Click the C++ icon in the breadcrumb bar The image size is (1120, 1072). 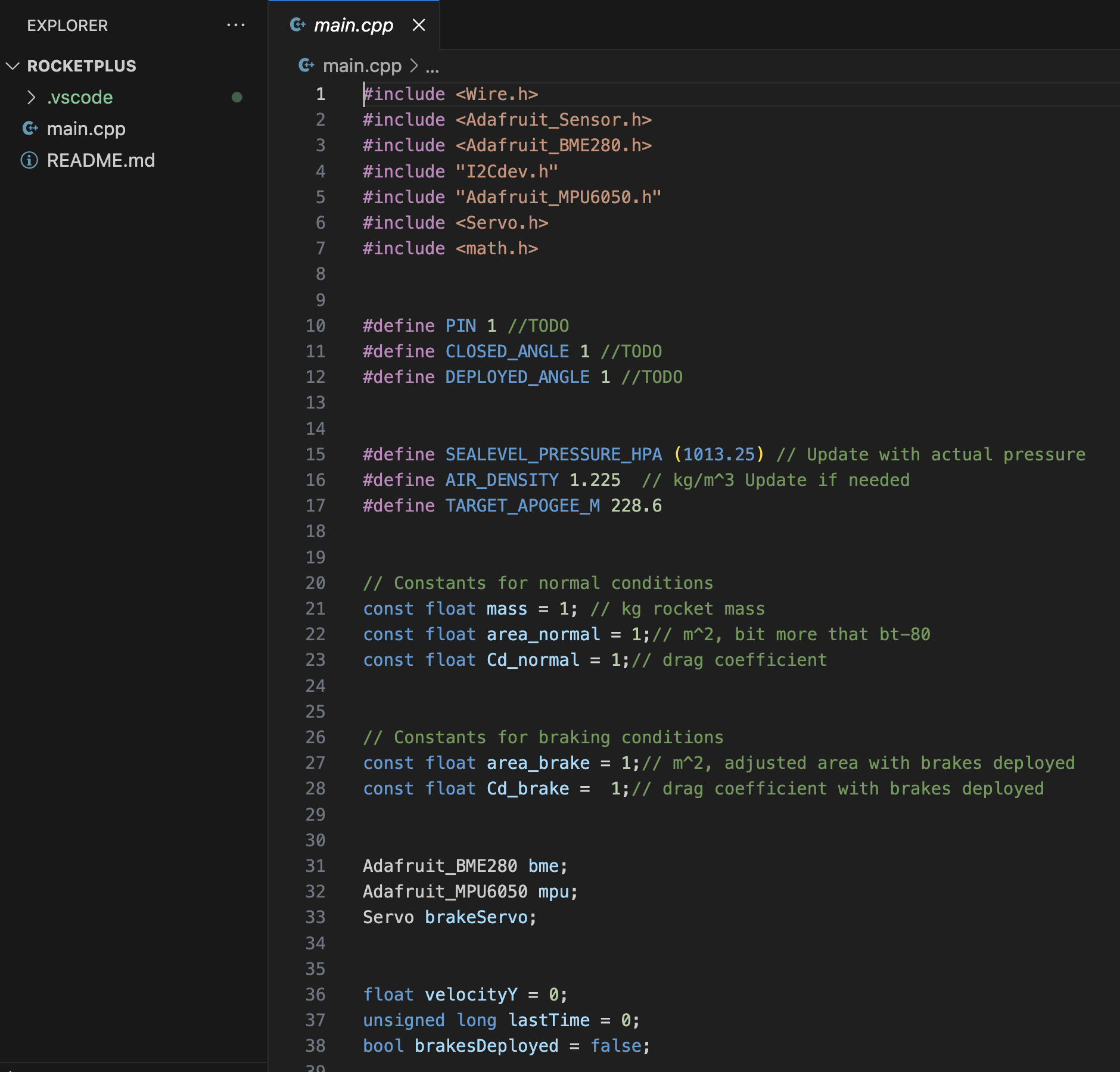(306, 66)
